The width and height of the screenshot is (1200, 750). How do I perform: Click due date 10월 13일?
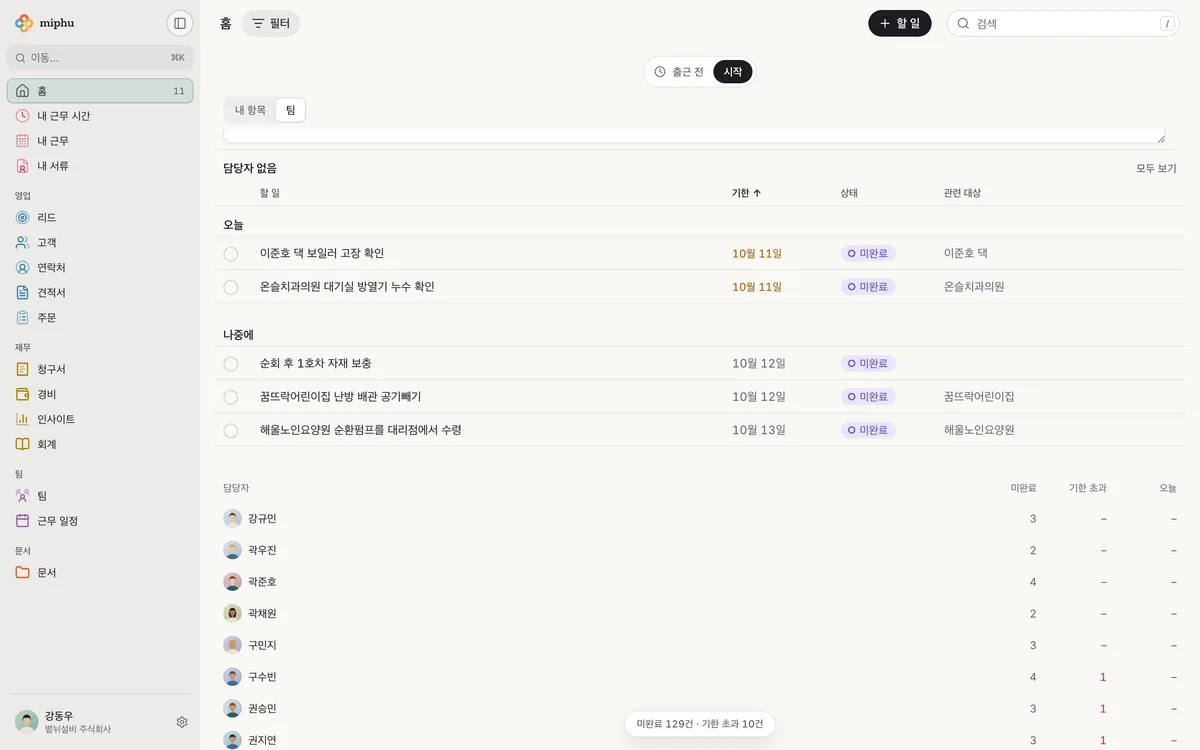759,430
